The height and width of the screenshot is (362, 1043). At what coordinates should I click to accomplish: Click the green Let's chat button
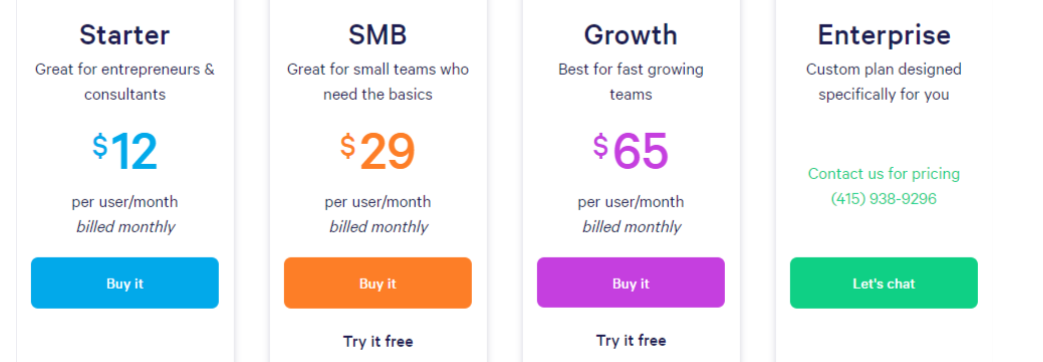(884, 283)
